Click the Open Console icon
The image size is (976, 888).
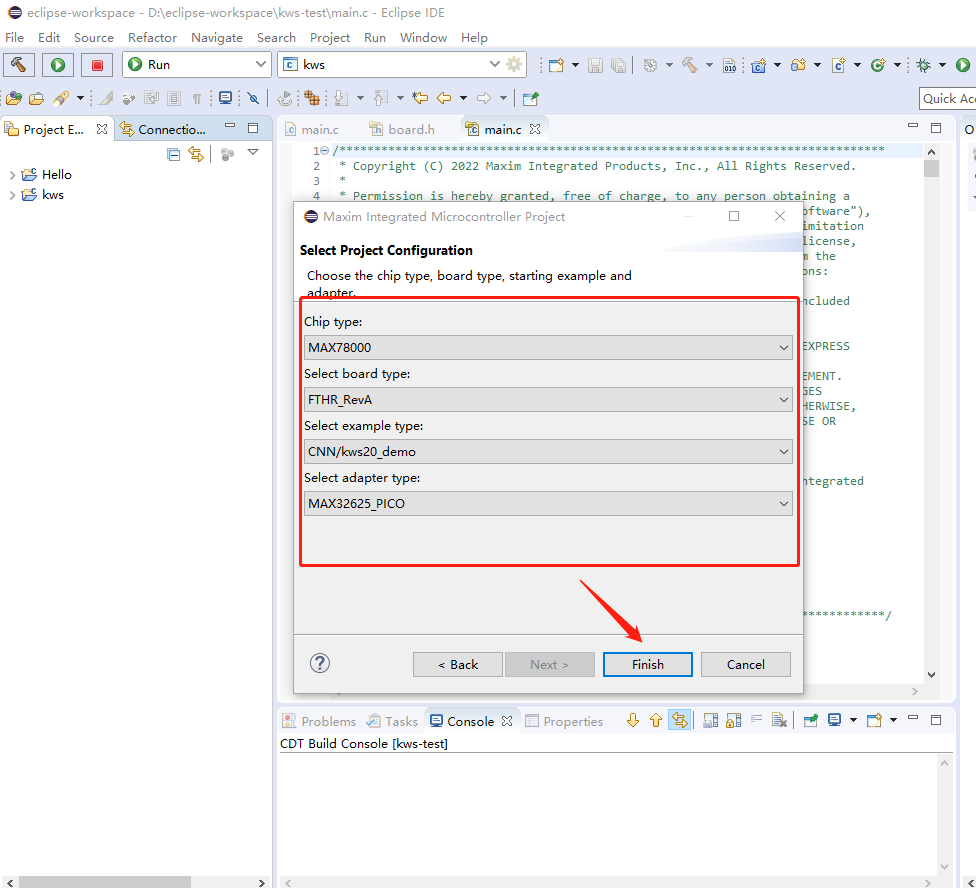click(x=875, y=721)
